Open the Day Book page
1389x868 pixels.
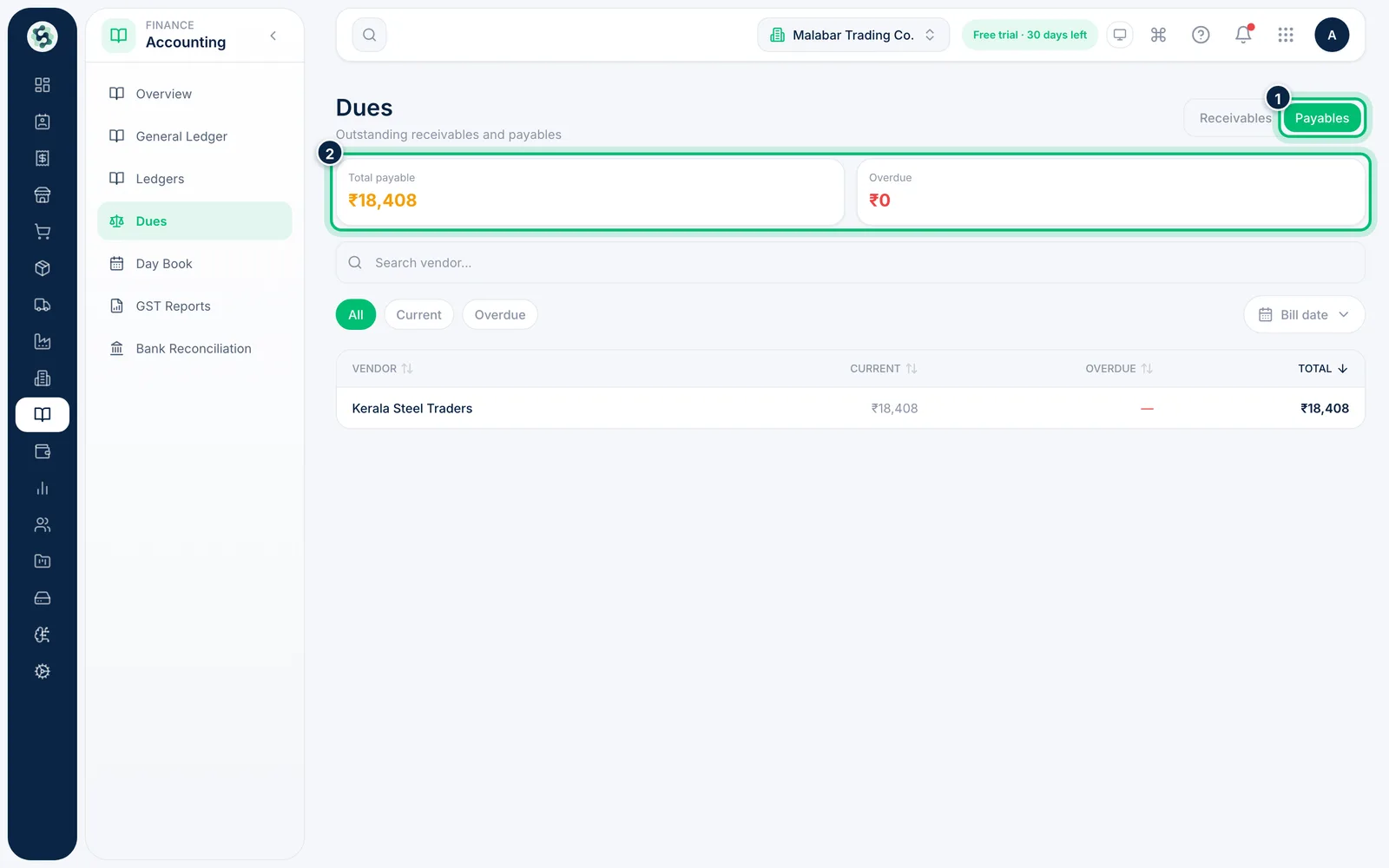194,264
